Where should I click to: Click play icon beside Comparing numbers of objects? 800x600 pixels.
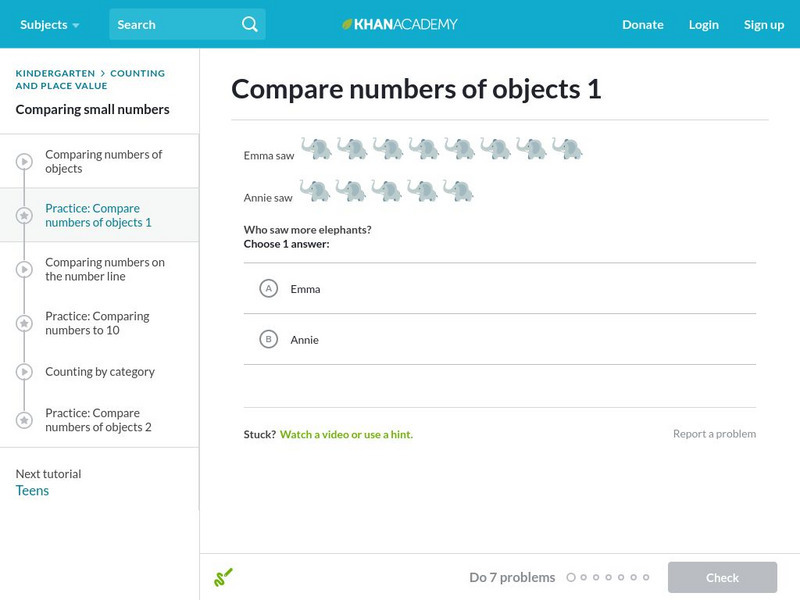pyautogui.click(x=24, y=161)
